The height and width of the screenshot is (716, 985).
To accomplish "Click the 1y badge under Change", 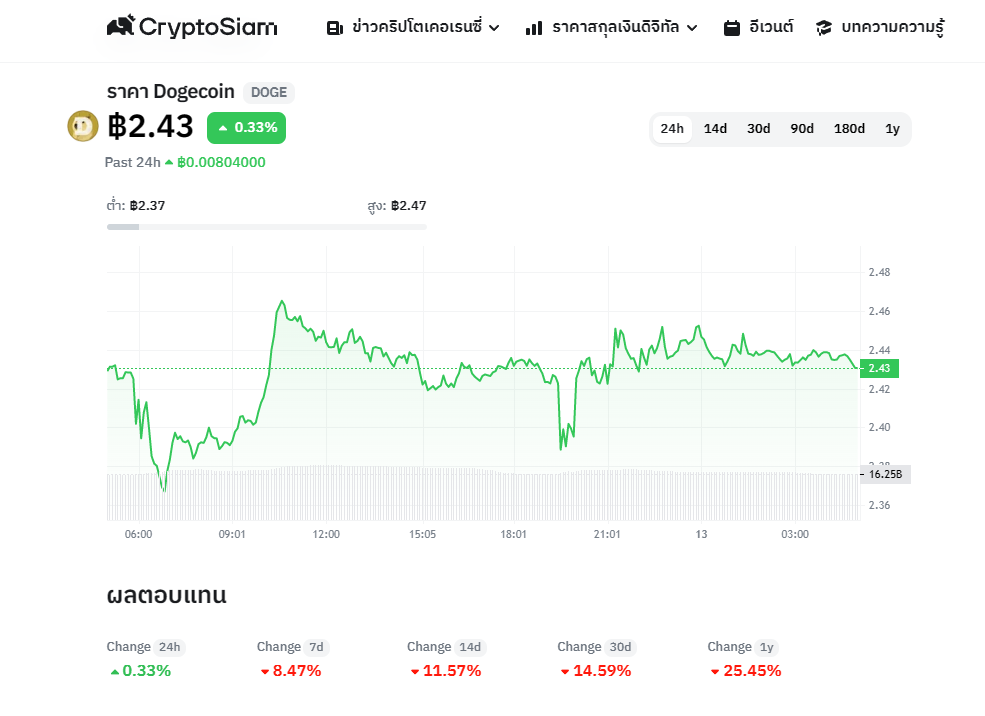I will point(766,648).
